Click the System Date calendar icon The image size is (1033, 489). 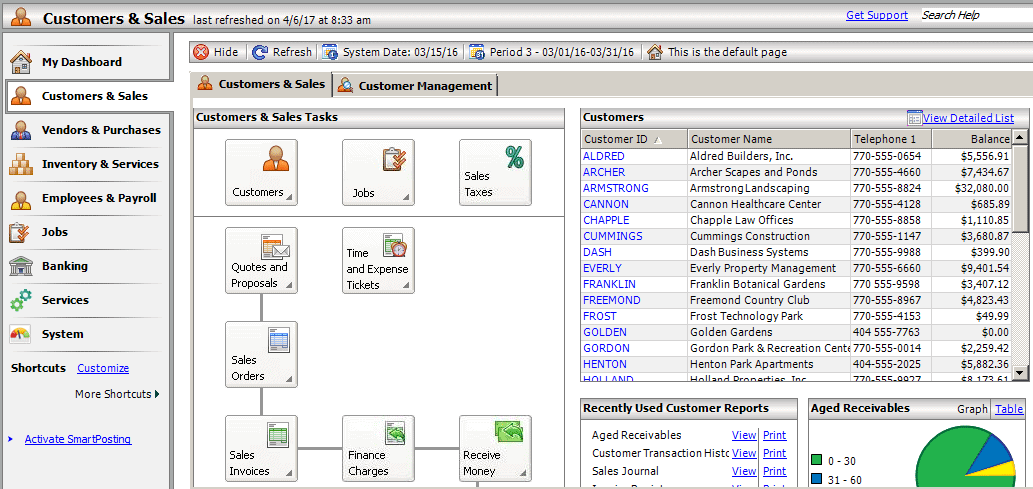[x=330, y=52]
